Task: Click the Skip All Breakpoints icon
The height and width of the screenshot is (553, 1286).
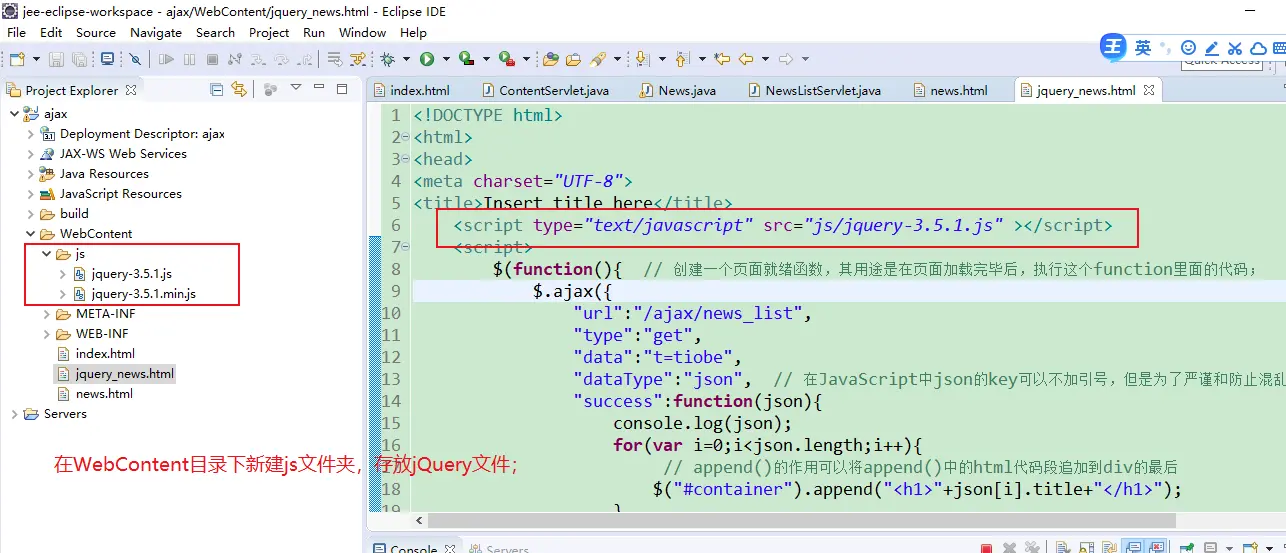Action: click(134, 60)
